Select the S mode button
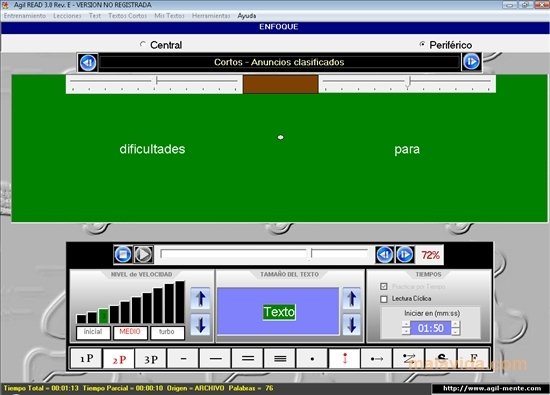The height and width of the screenshot is (395, 550). (x=441, y=358)
